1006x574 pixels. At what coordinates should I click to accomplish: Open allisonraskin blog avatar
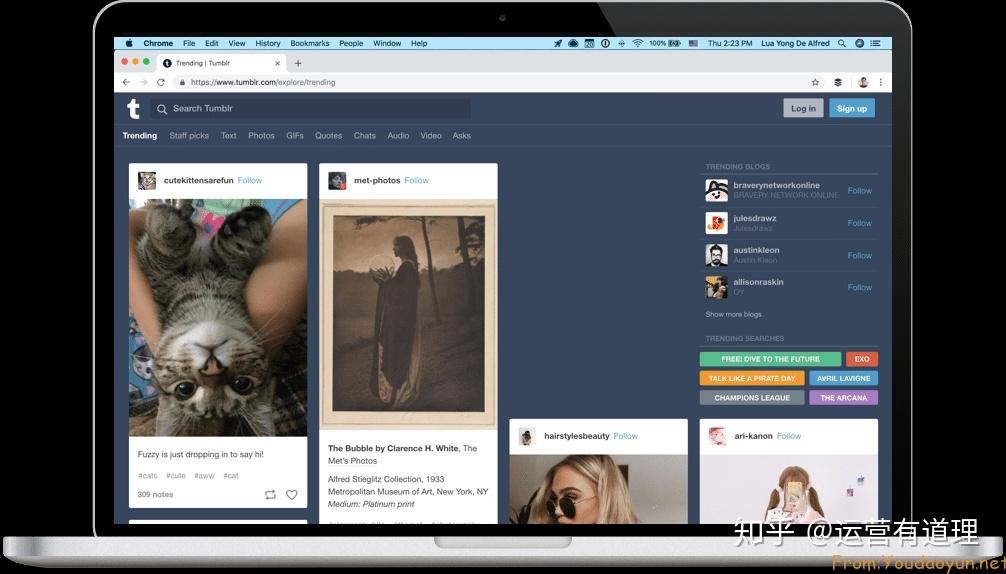tap(717, 287)
